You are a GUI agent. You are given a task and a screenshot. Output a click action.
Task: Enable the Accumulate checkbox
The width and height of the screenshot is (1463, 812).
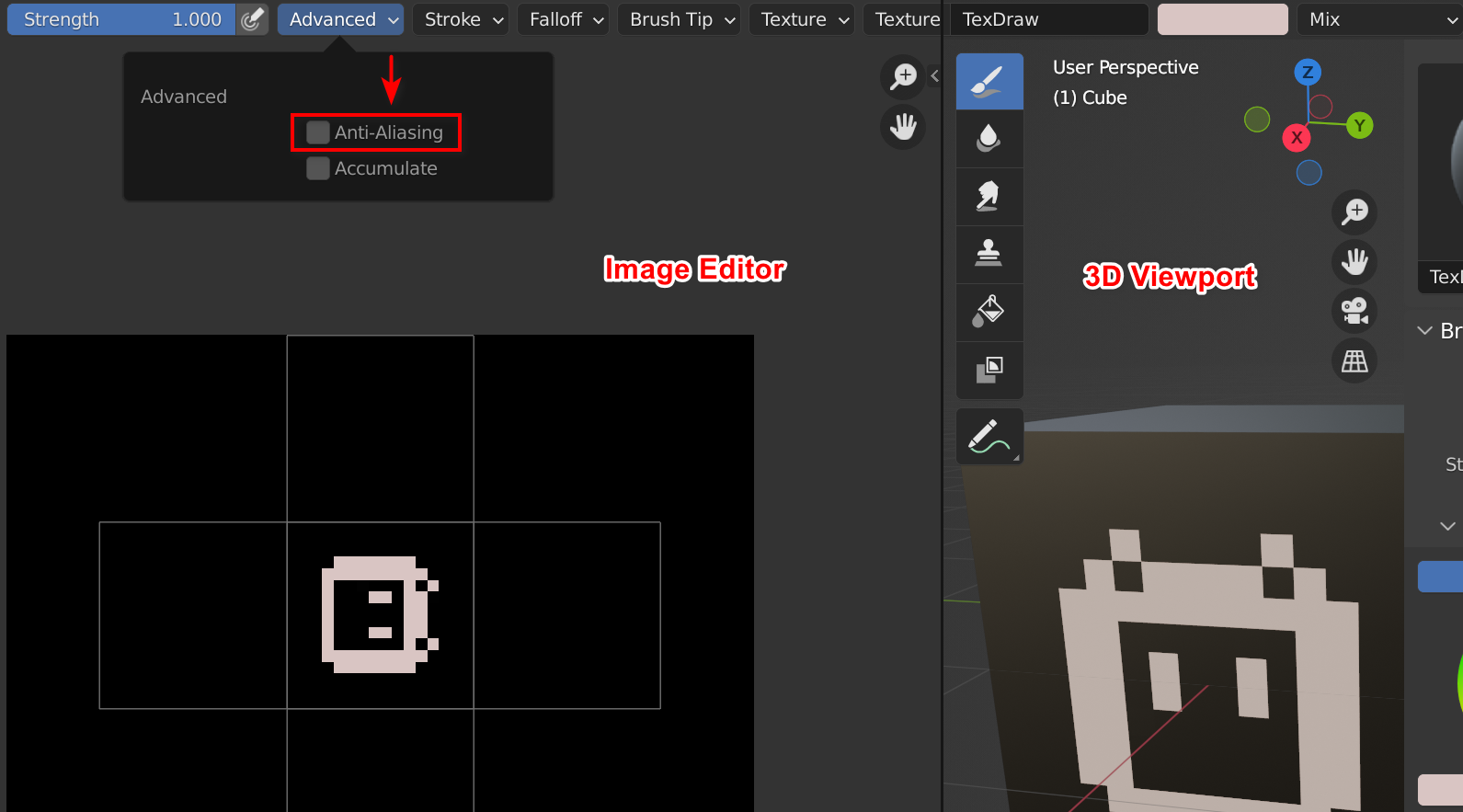click(318, 168)
